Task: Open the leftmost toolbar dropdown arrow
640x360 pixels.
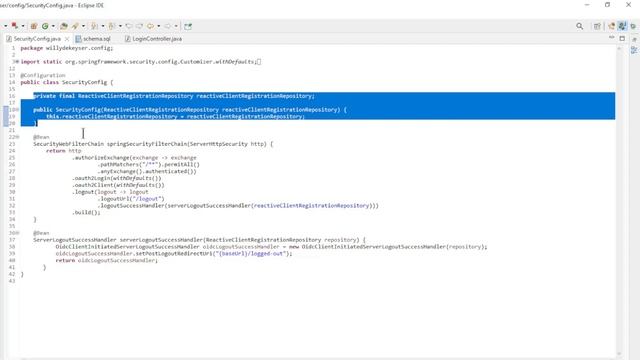Action: click(x=6, y=26)
